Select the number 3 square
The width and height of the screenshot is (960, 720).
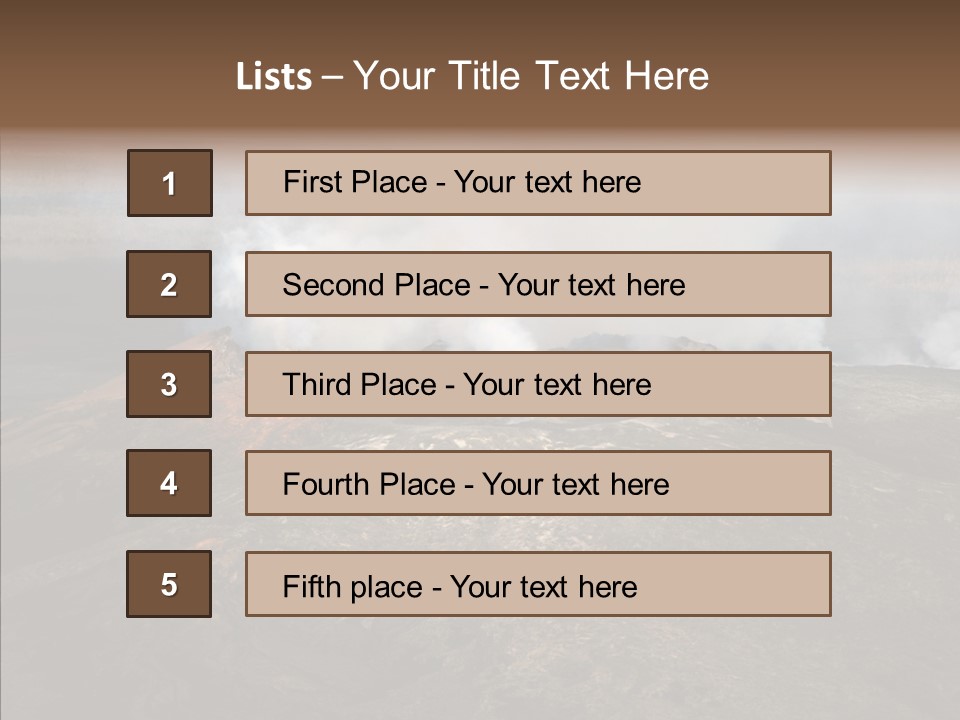[169, 384]
